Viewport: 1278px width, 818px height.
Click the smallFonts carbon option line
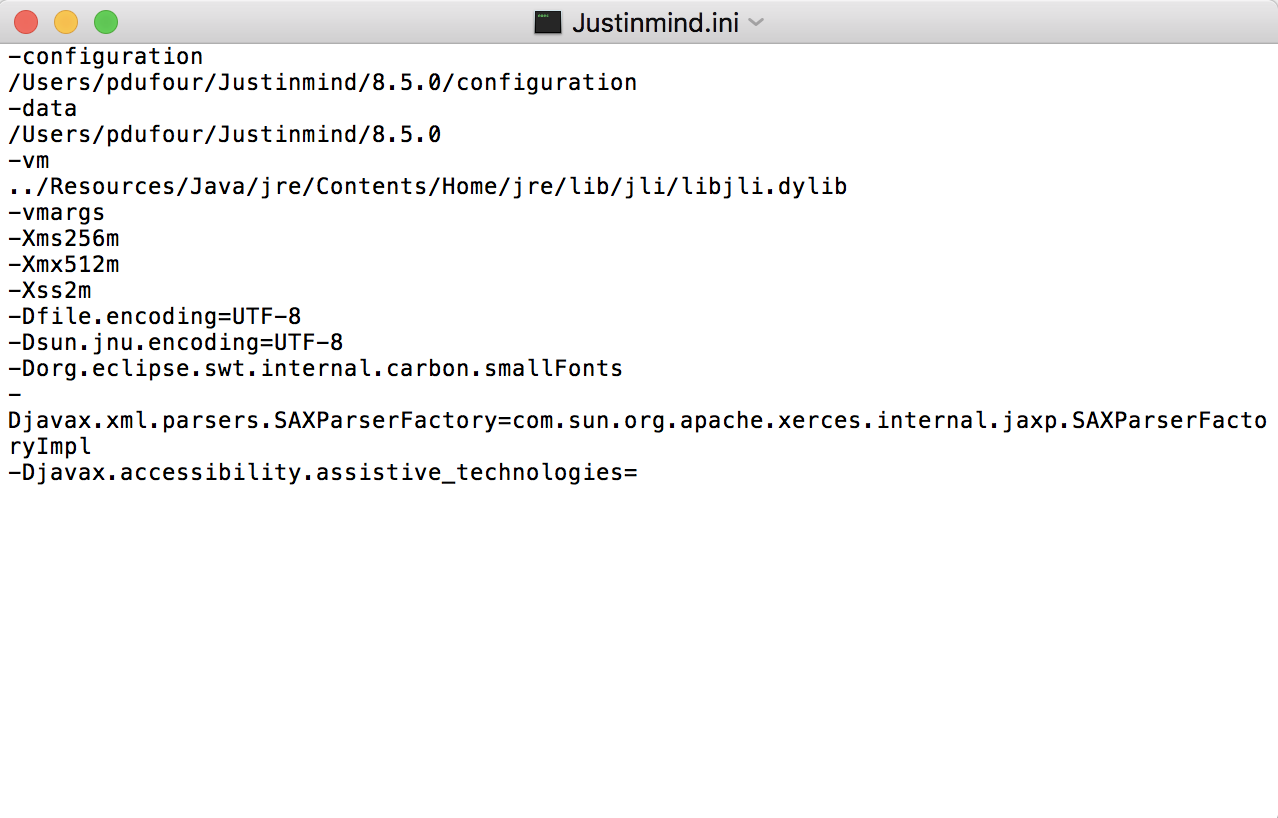tap(315, 368)
